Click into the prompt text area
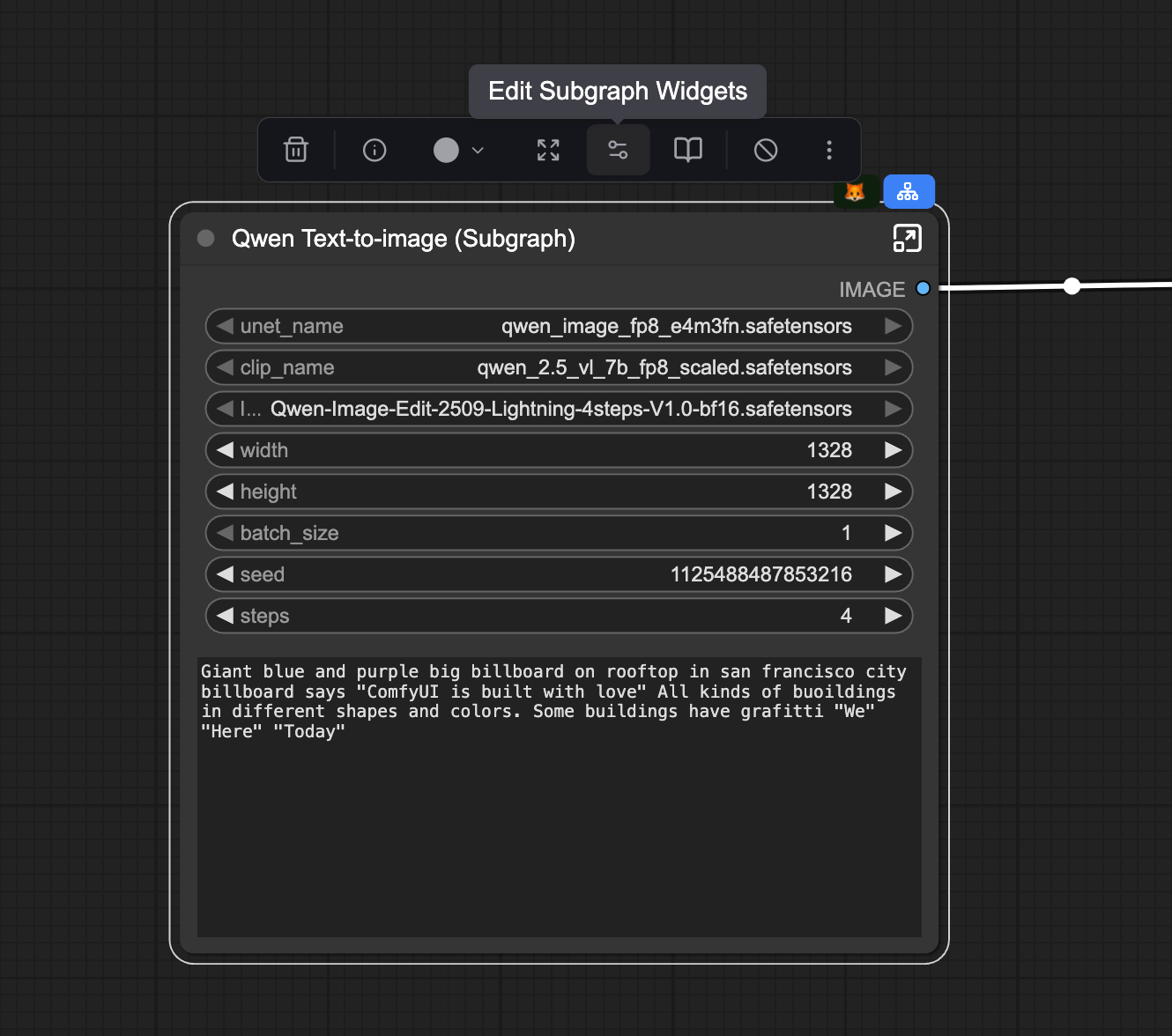 tap(559, 797)
